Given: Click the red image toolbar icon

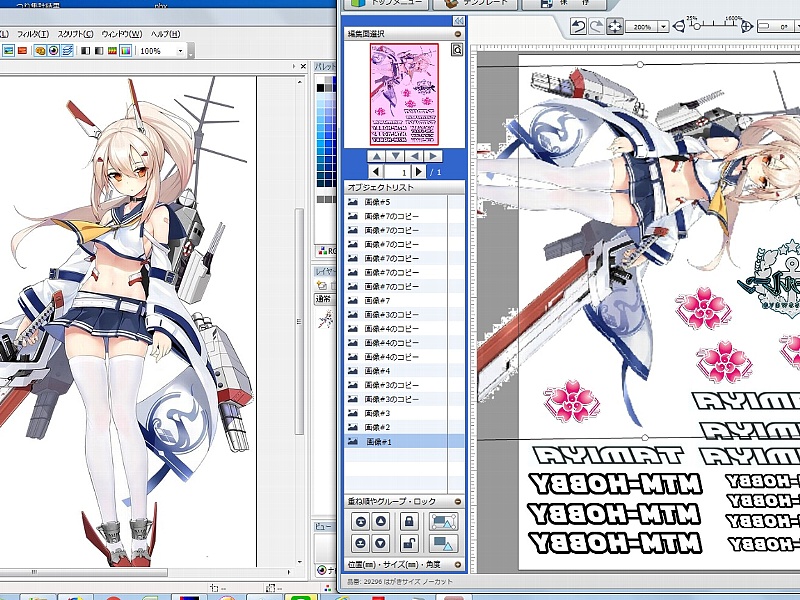Looking at the screenshot, I should point(22,51).
